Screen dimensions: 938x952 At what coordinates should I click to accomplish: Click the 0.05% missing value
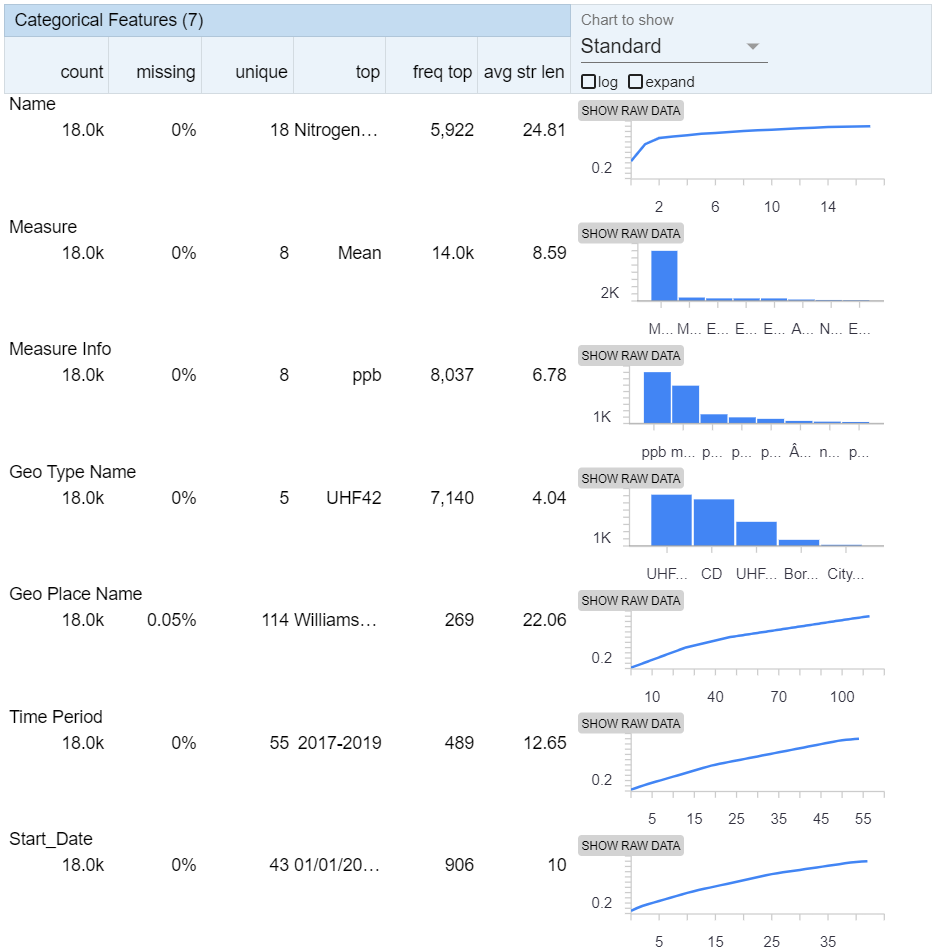[171, 620]
